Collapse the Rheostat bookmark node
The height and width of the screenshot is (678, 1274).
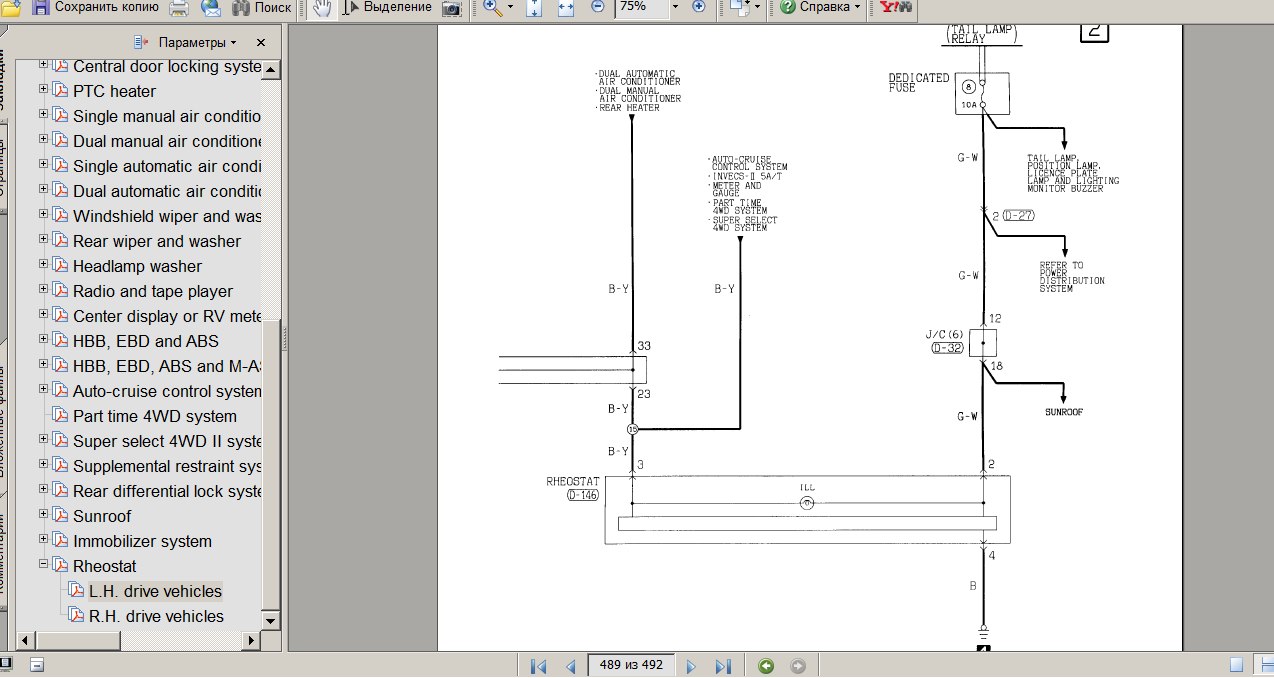pos(44,565)
